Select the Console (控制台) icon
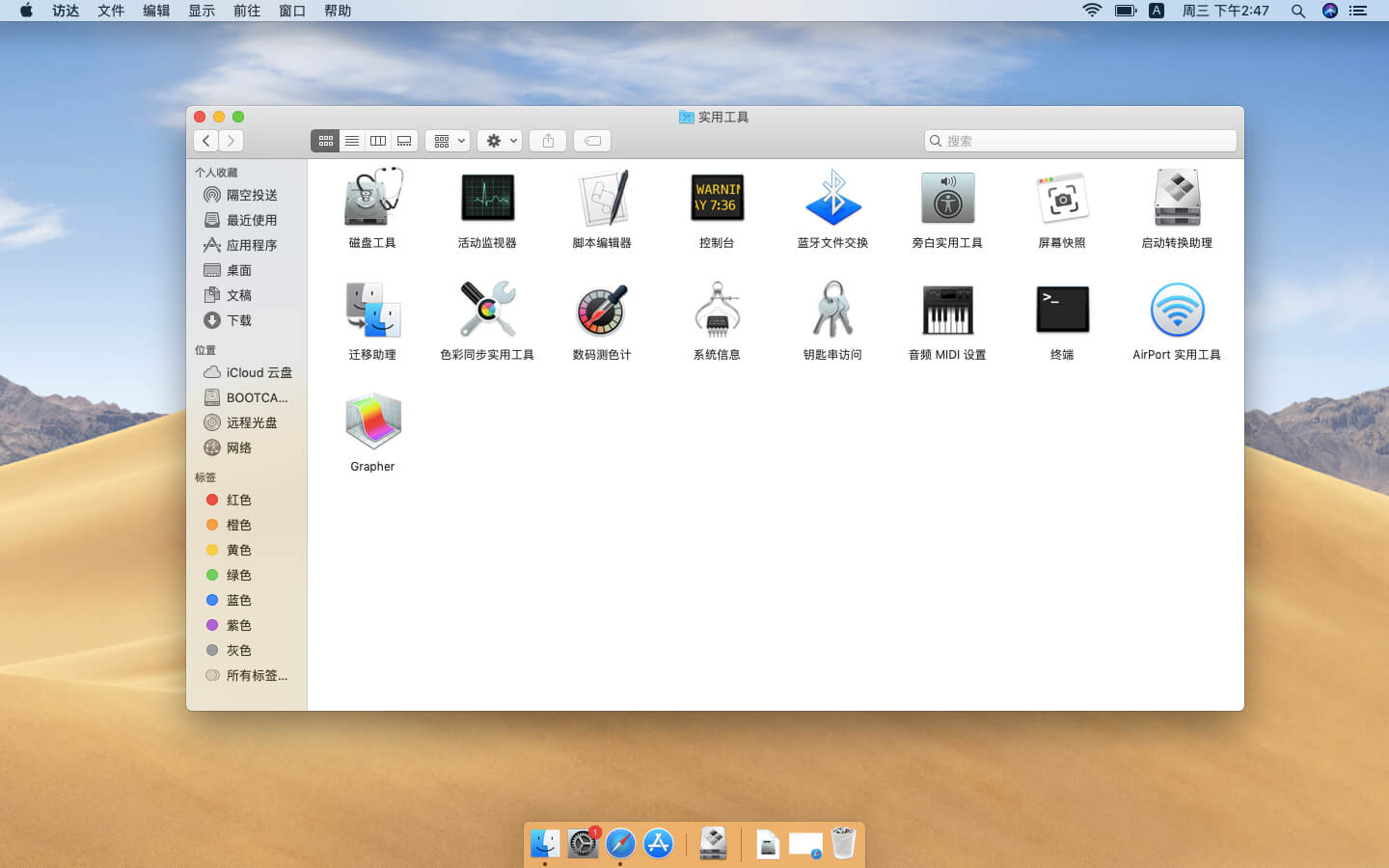Image resolution: width=1389 pixels, height=868 pixels. [717, 198]
